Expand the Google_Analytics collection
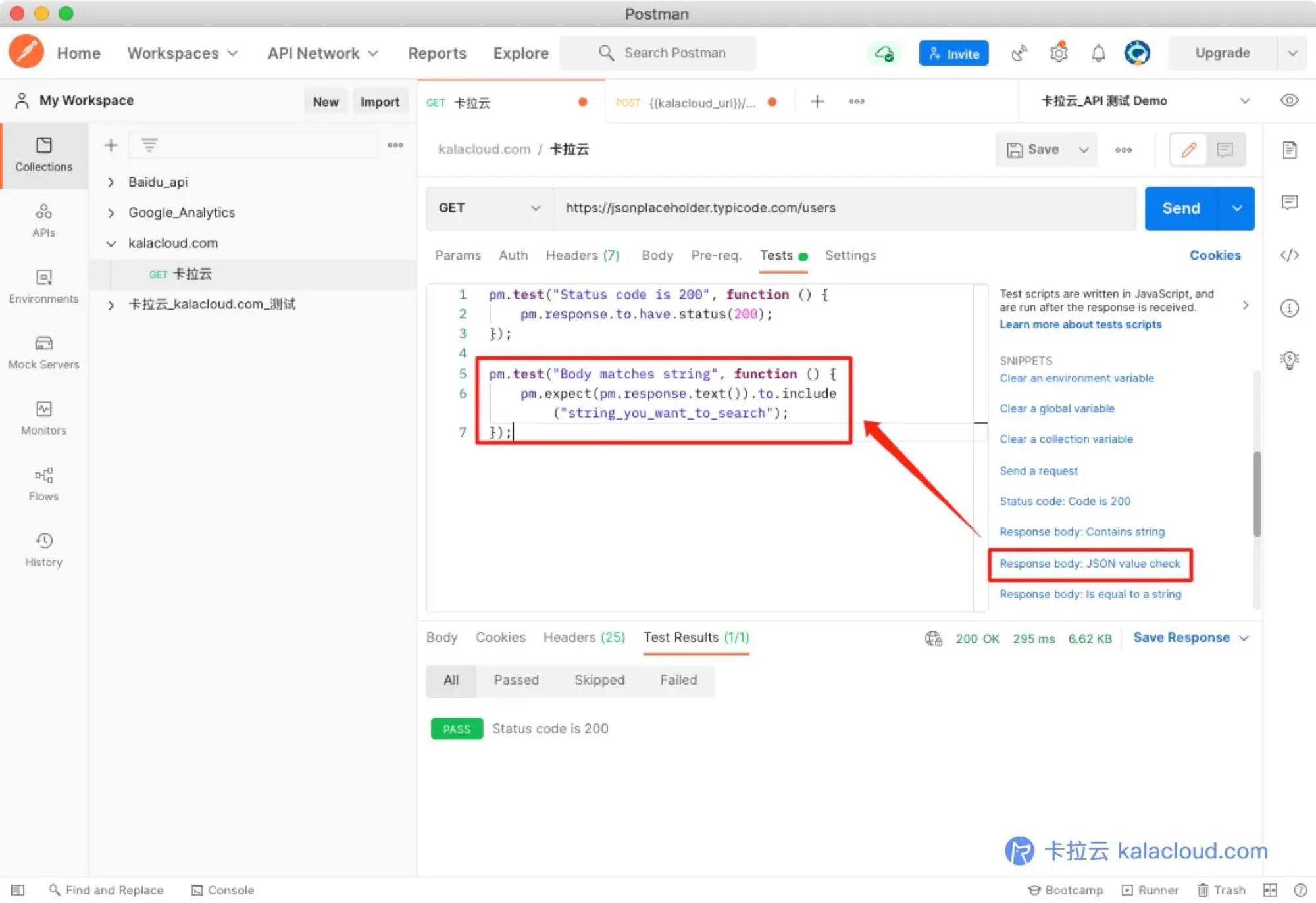1316x903 pixels. 111,213
